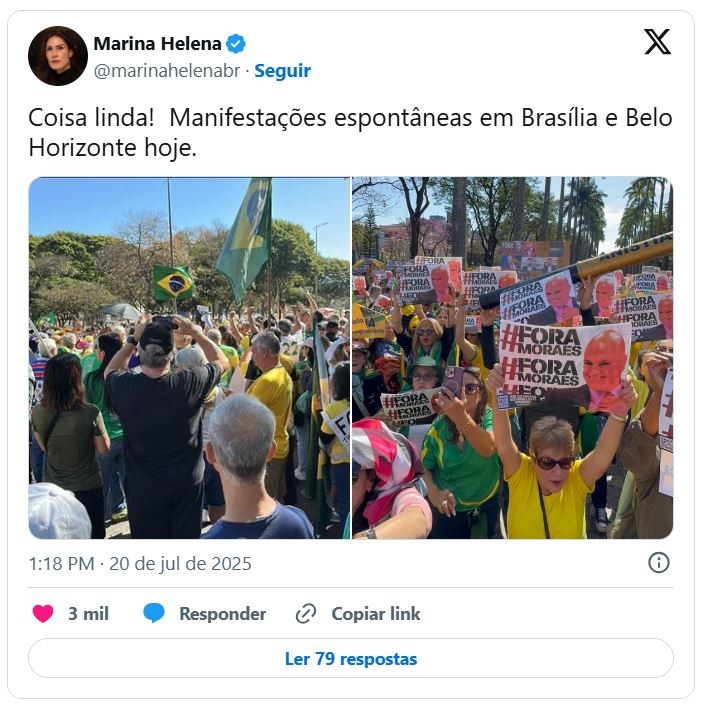Click the blue reply bubble icon
Viewport: 702px width, 715px height.
coord(154,613)
